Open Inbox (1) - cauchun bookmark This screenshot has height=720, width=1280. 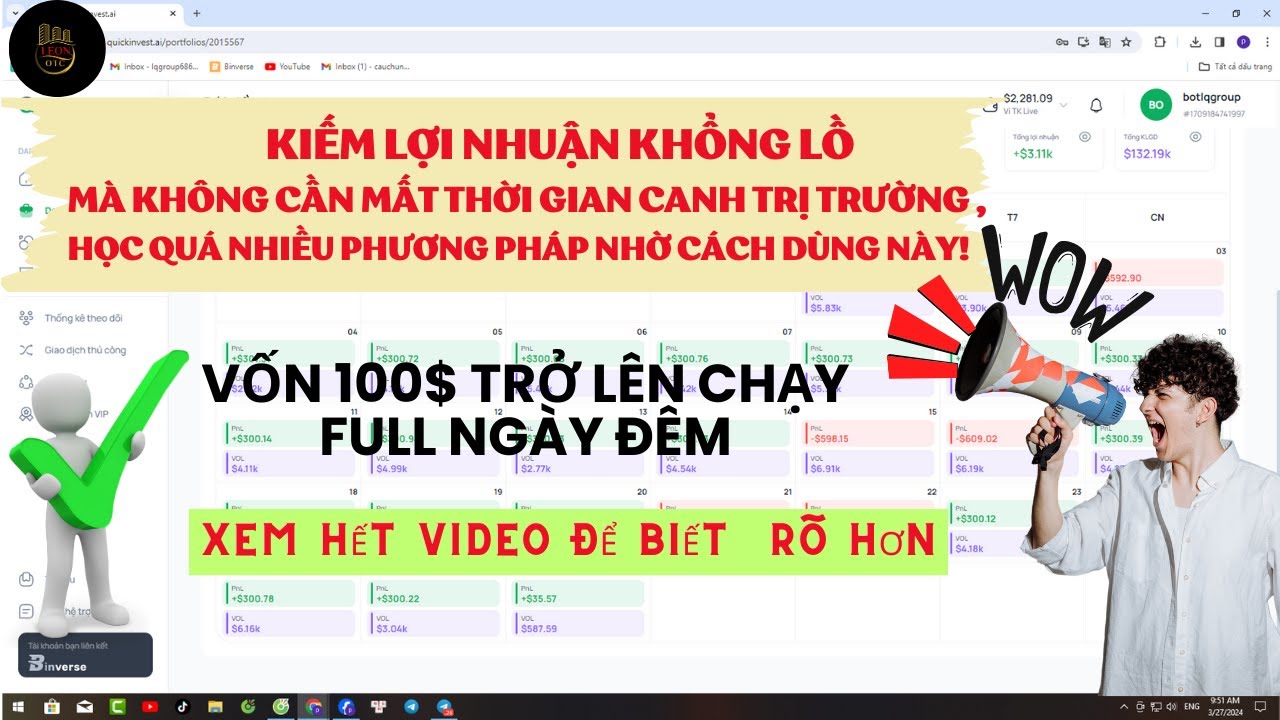pos(365,67)
